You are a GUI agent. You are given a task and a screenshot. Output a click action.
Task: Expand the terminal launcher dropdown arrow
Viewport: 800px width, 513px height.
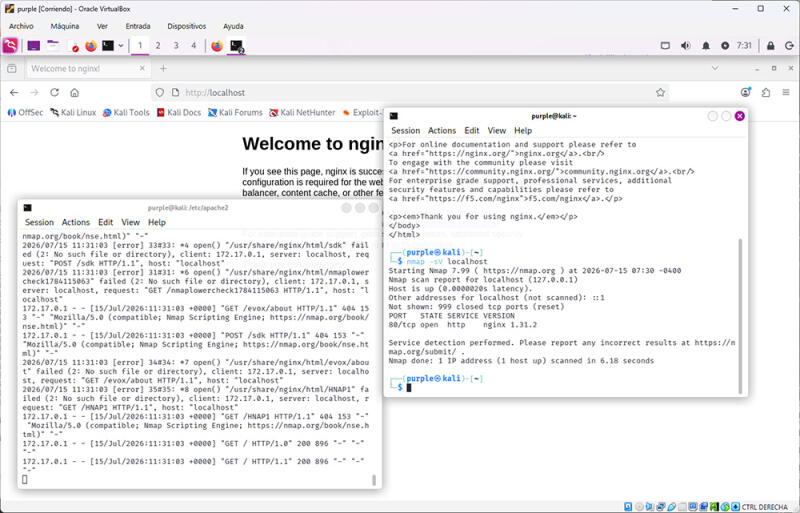tap(121, 46)
